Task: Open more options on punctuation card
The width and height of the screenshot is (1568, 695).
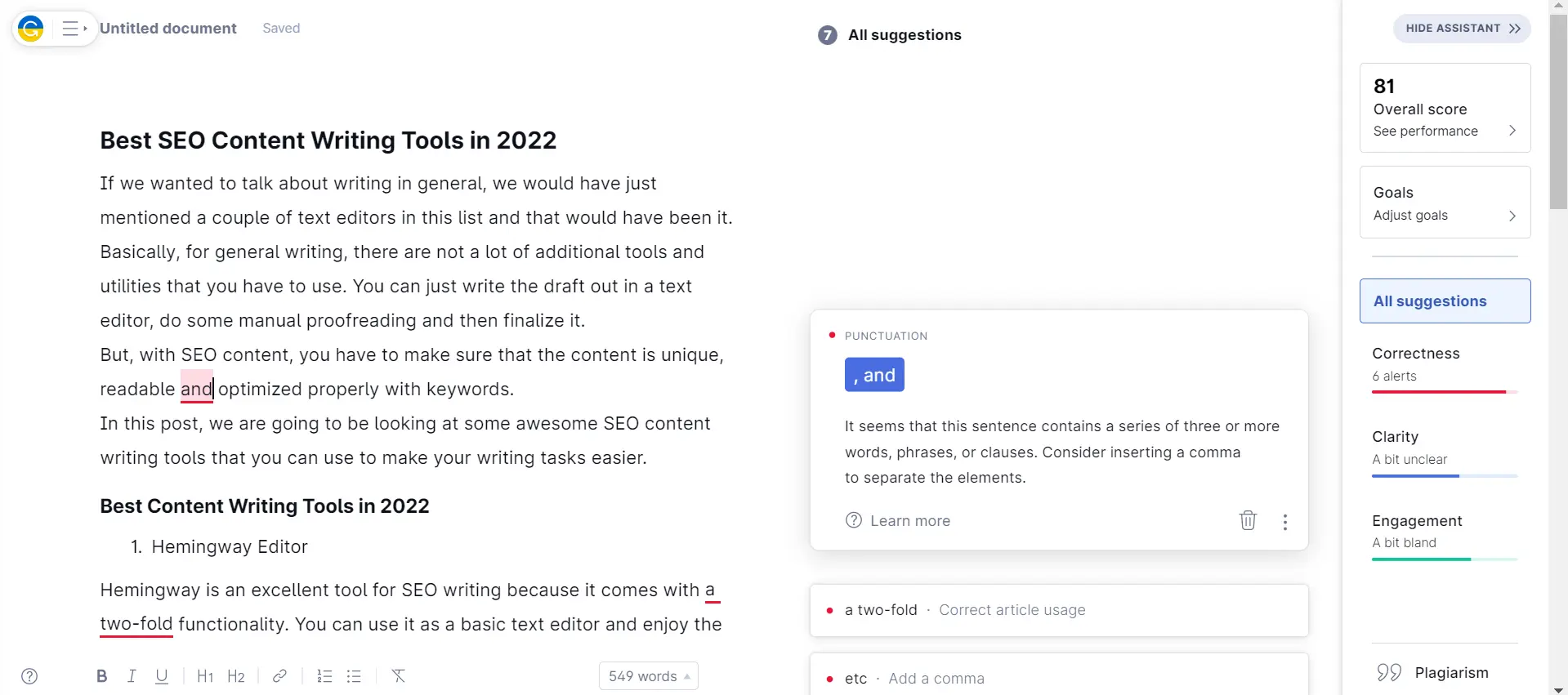Action: point(1285,522)
